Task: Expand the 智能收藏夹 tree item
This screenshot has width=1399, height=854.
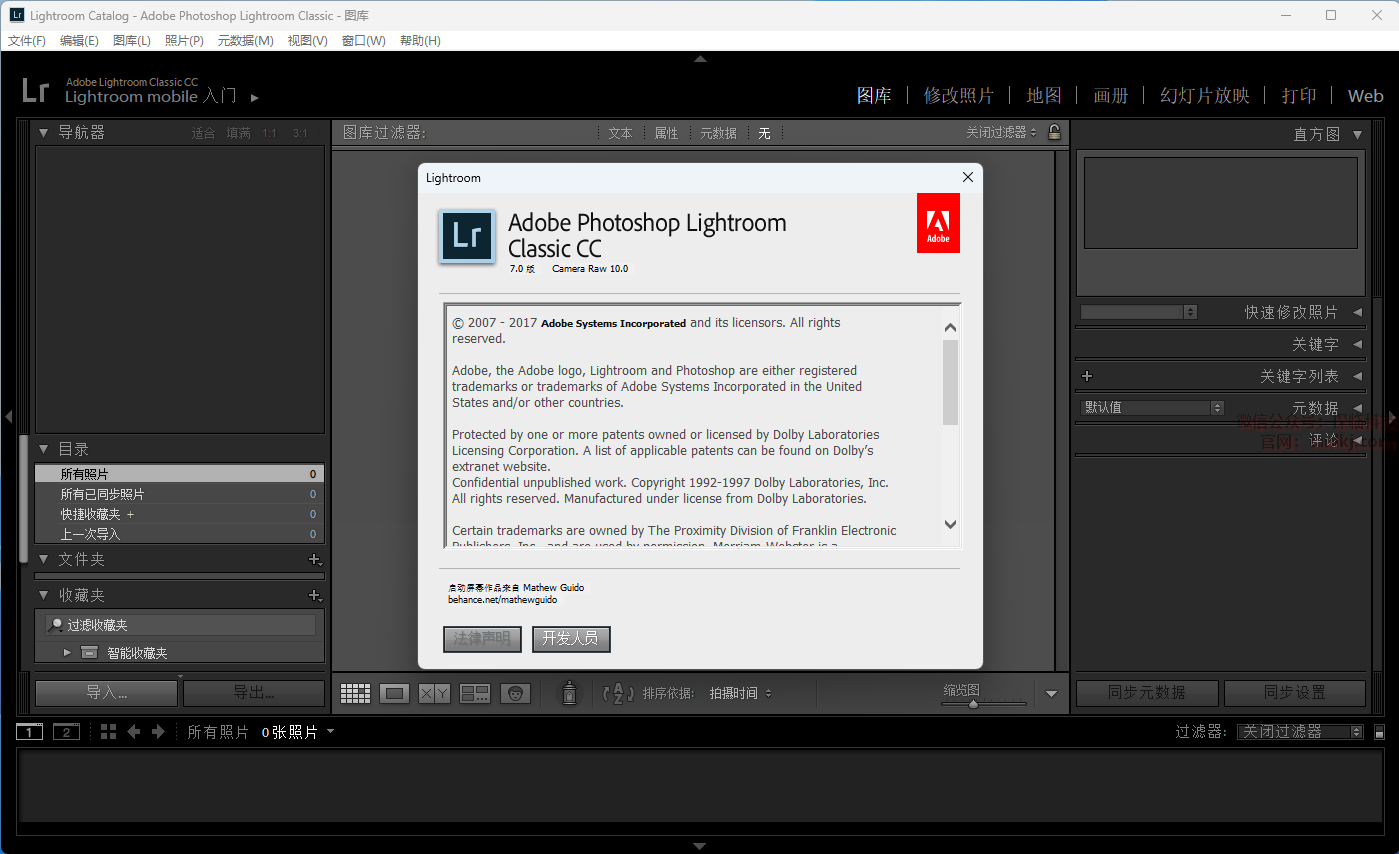Action: [x=67, y=653]
